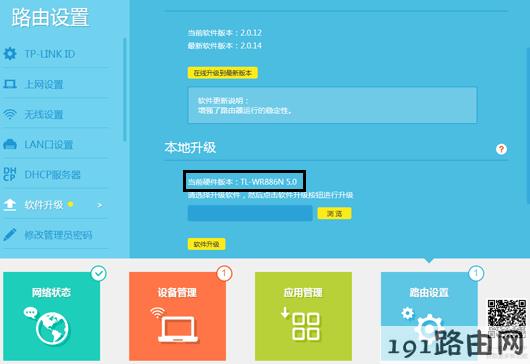Click the yellow 浏览 browse button
Screen dimensions: 530x364
[x=334, y=214]
